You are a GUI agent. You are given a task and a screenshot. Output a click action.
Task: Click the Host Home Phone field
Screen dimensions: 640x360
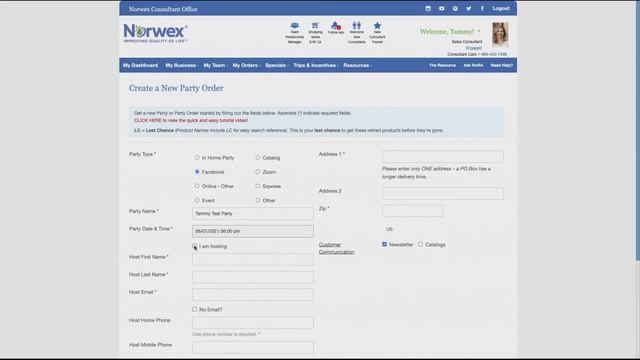tap(253, 322)
